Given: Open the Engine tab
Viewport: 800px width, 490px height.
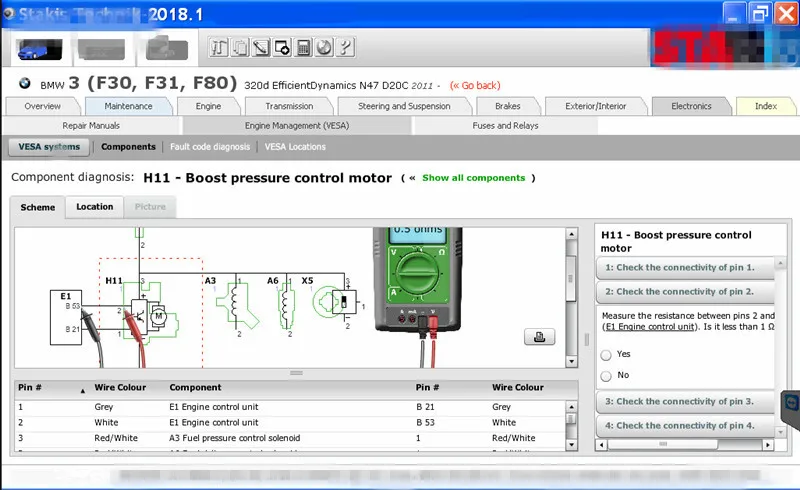Looking at the screenshot, I should tap(208, 106).
